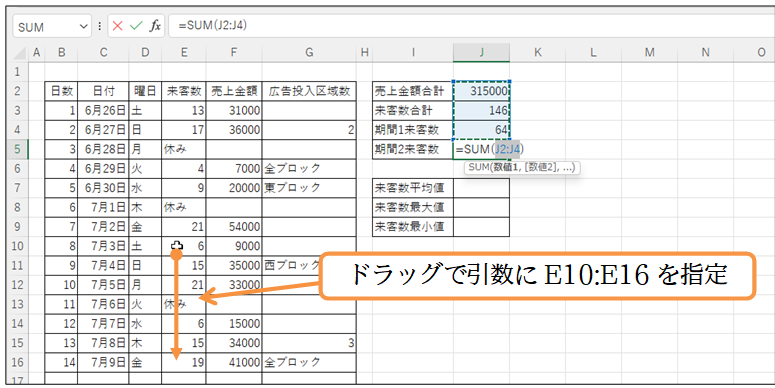Click the empty cell beside 来客数平均値
Screen dimensions: 775x388
pos(481,188)
